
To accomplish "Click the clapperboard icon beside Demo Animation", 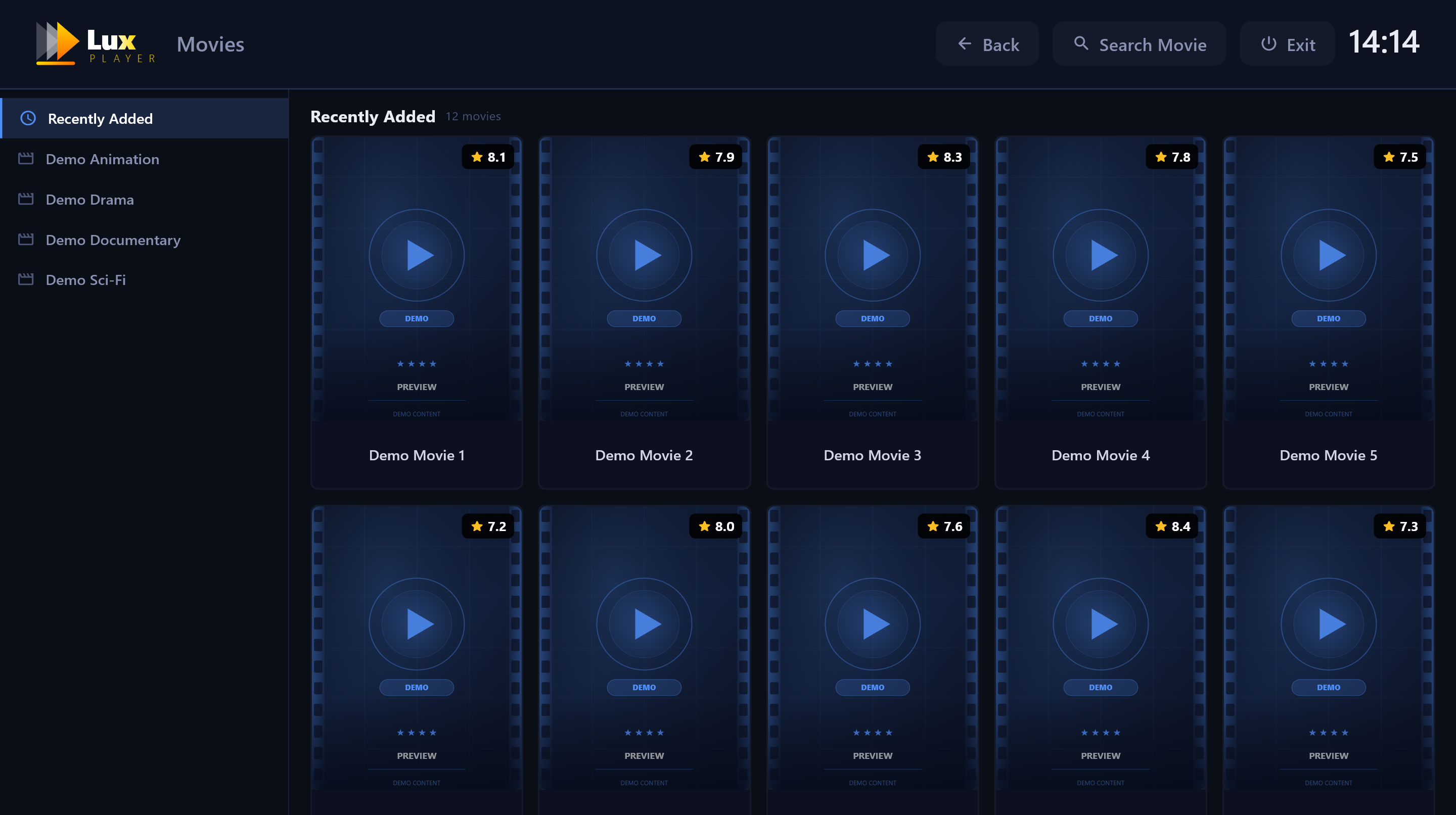I will [x=26, y=159].
